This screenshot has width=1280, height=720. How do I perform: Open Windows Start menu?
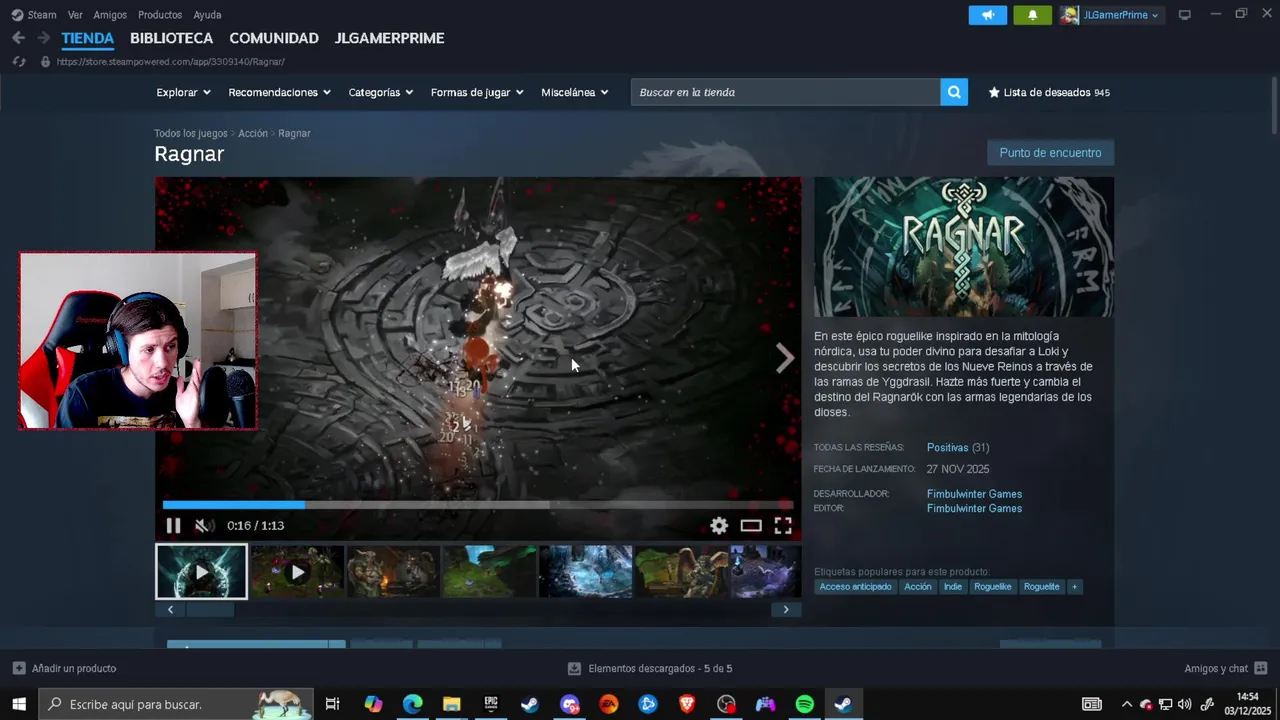click(x=18, y=704)
